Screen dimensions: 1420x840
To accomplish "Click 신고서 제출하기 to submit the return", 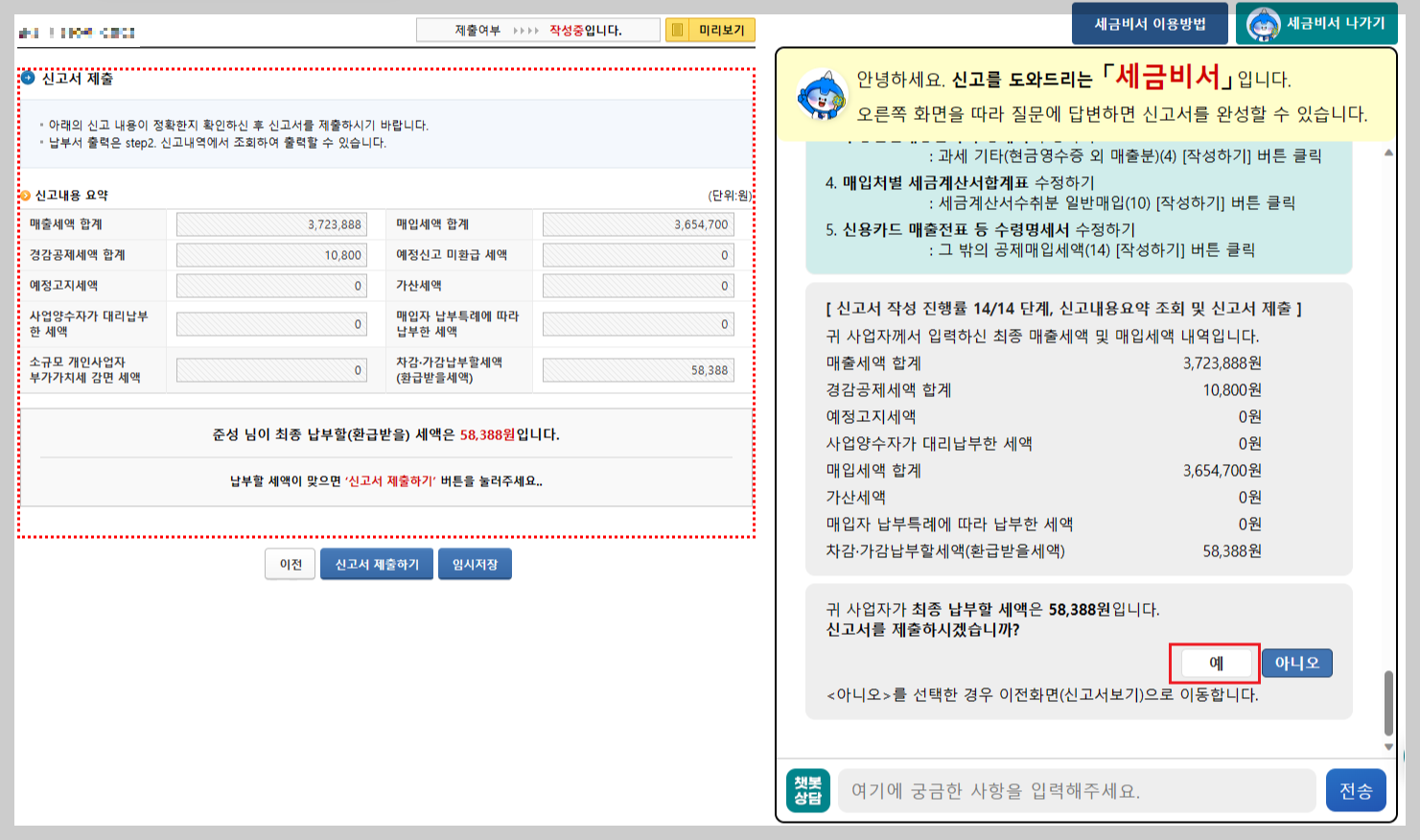I will click(x=377, y=565).
